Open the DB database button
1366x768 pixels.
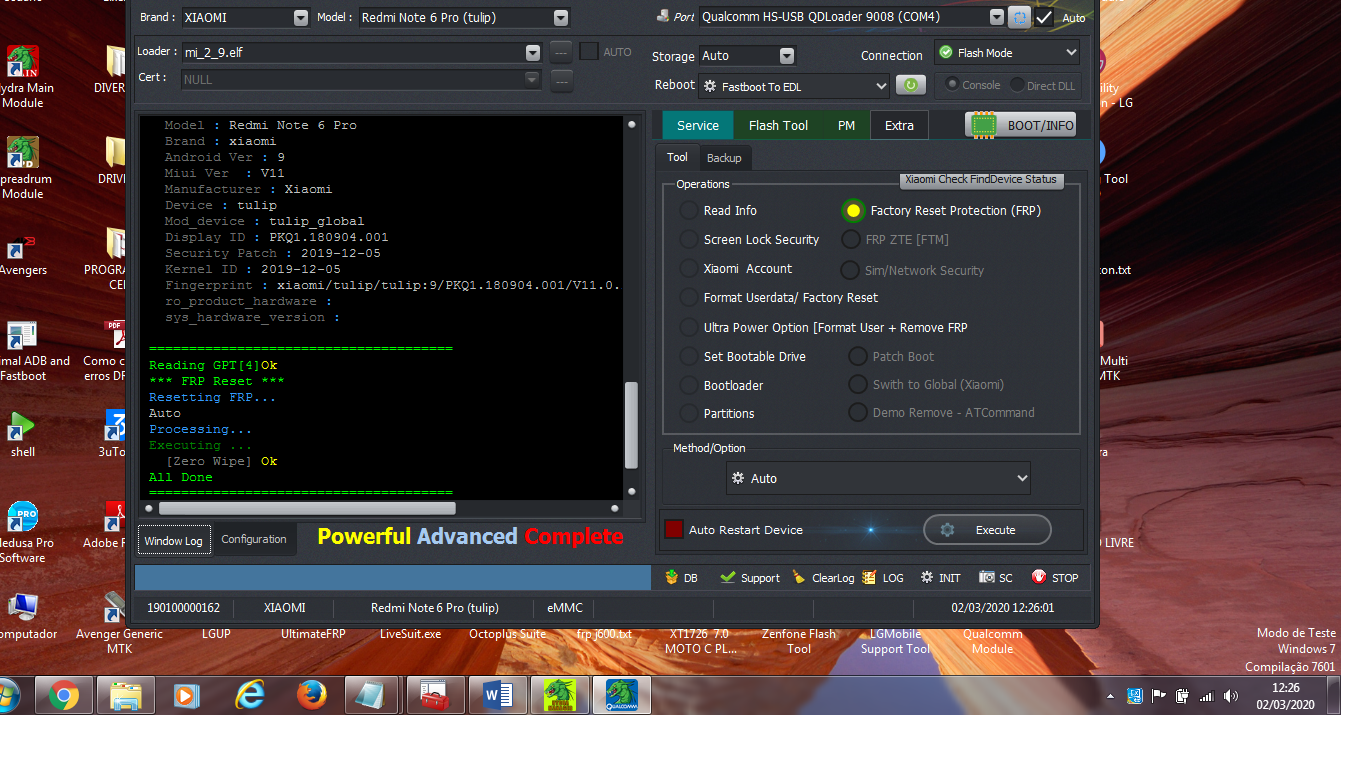[681, 578]
